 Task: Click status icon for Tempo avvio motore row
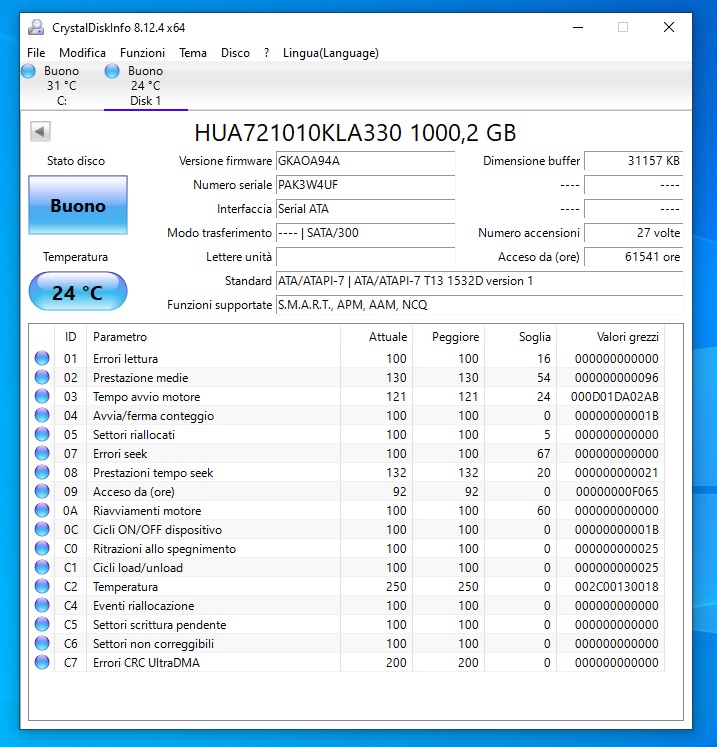pyautogui.click(x=42, y=396)
